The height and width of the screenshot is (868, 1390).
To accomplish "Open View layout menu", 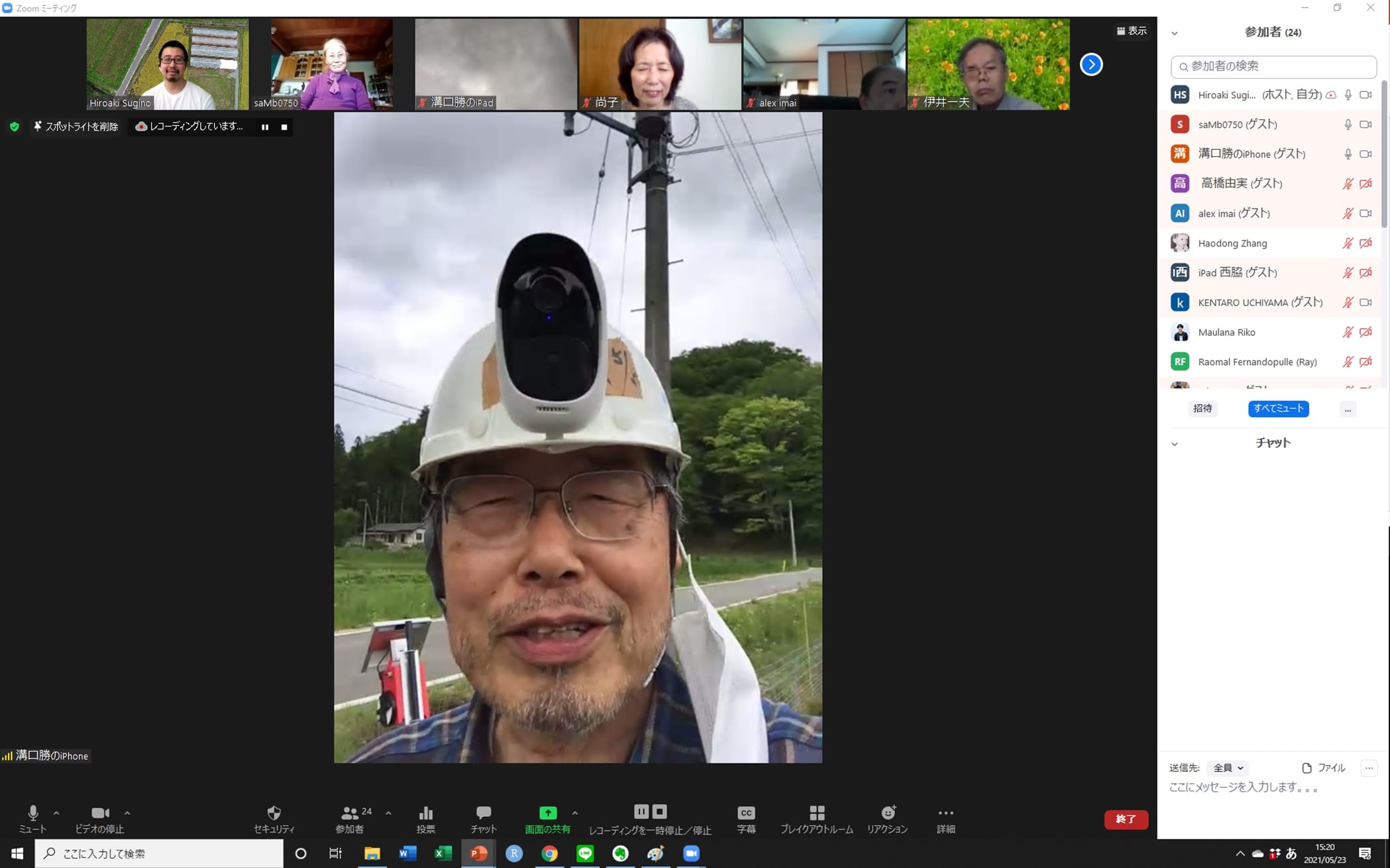I will coord(1132,30).
